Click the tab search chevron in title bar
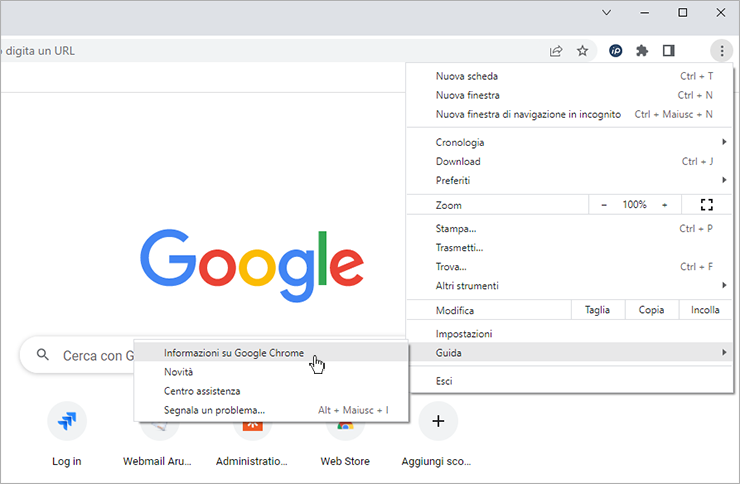The width and height of the screenshot is (740, 484). point(606,13)
